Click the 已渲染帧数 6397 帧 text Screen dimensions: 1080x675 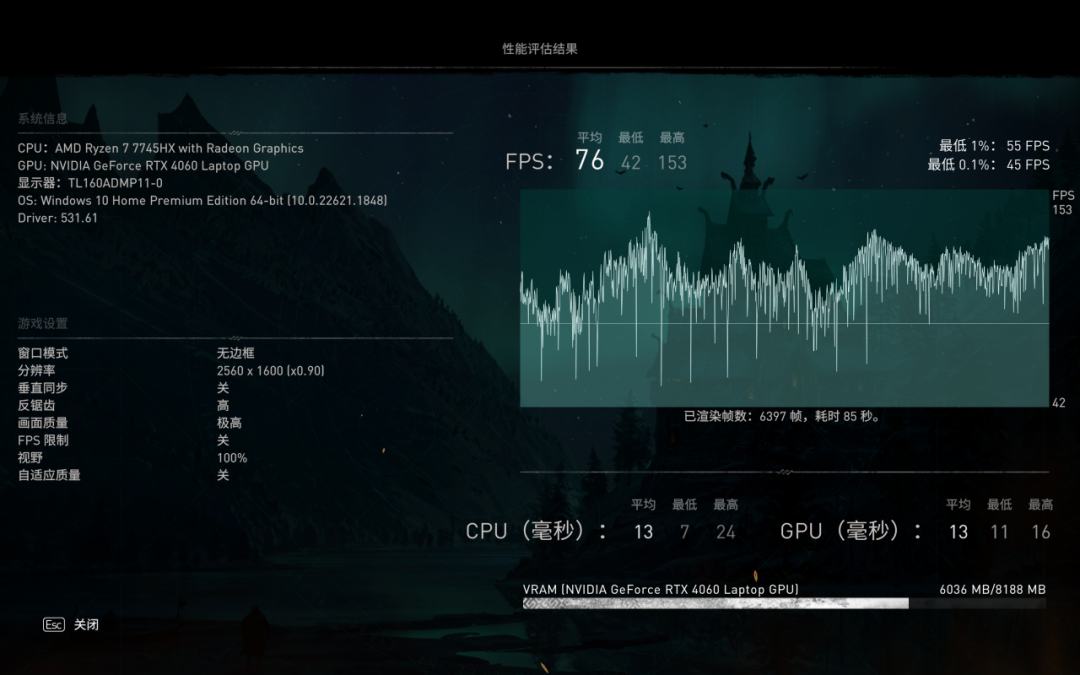click(x=782, y=416)
